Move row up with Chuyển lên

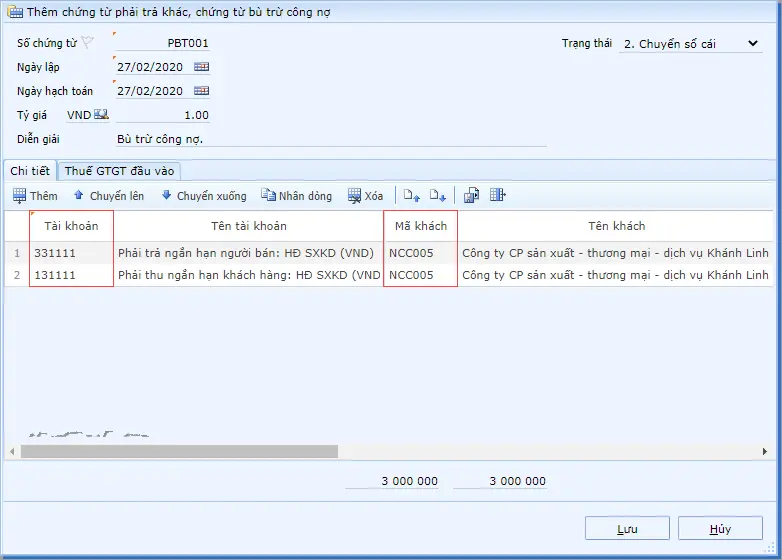pos(109,196)
